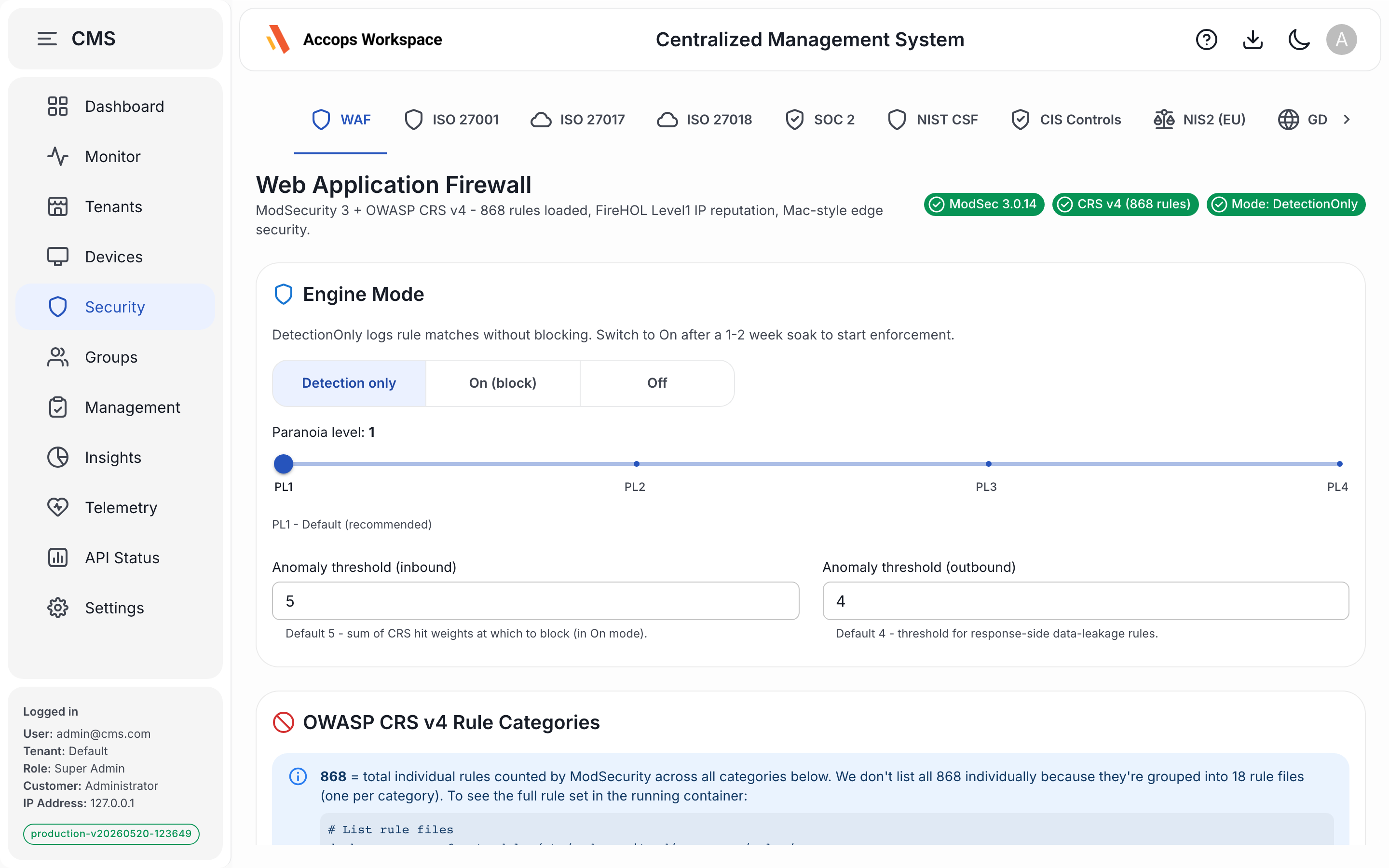The height and width of the screenshot is (868, 1389).
Task: Click the help question mark icon
Action: pyautogui.click(x=1207, y=40)
